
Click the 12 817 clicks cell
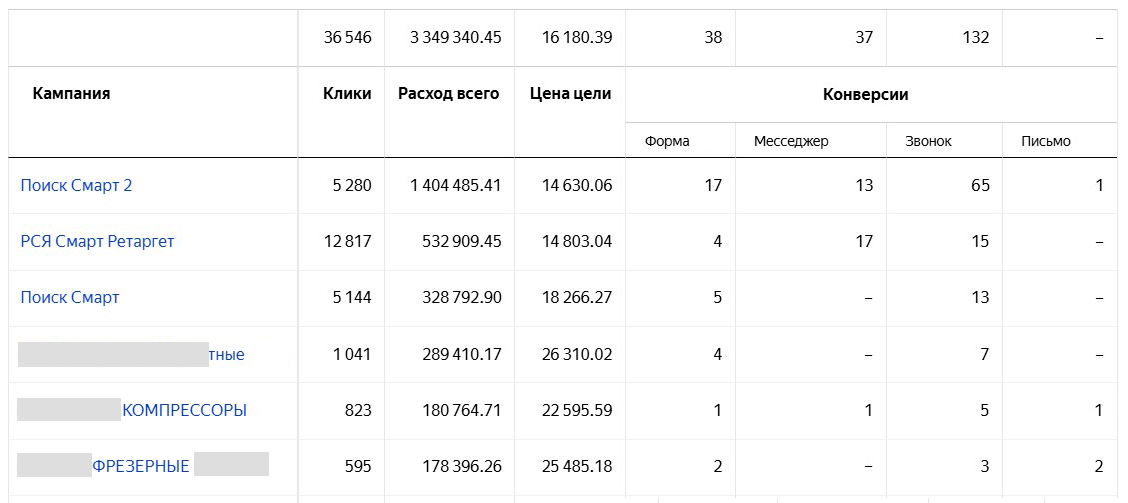[348, 242]
